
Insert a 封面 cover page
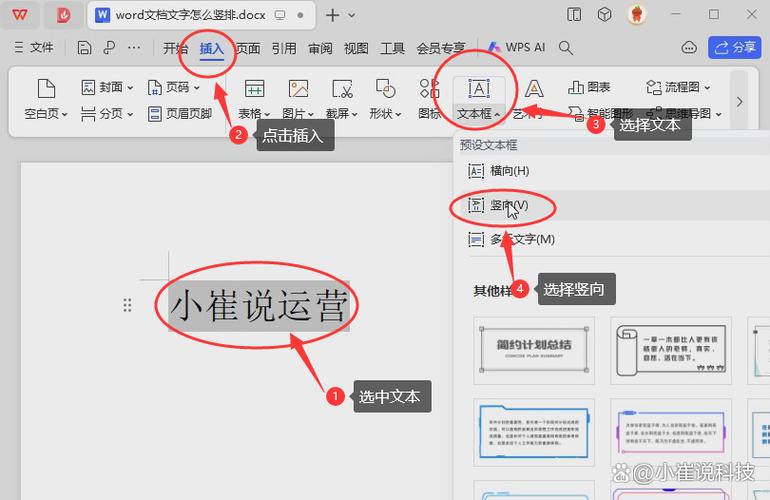click(x=102, y=87)
